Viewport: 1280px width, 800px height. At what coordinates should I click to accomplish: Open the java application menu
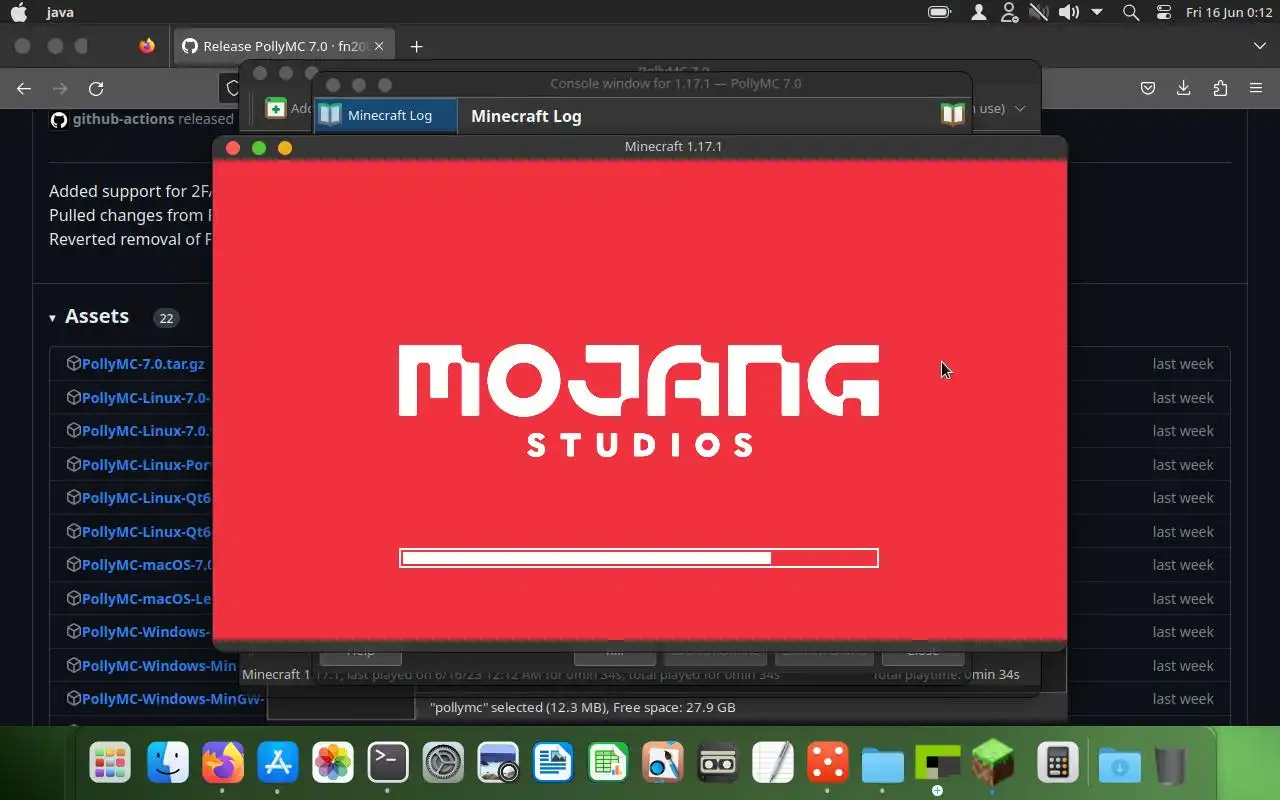[60, 13]
